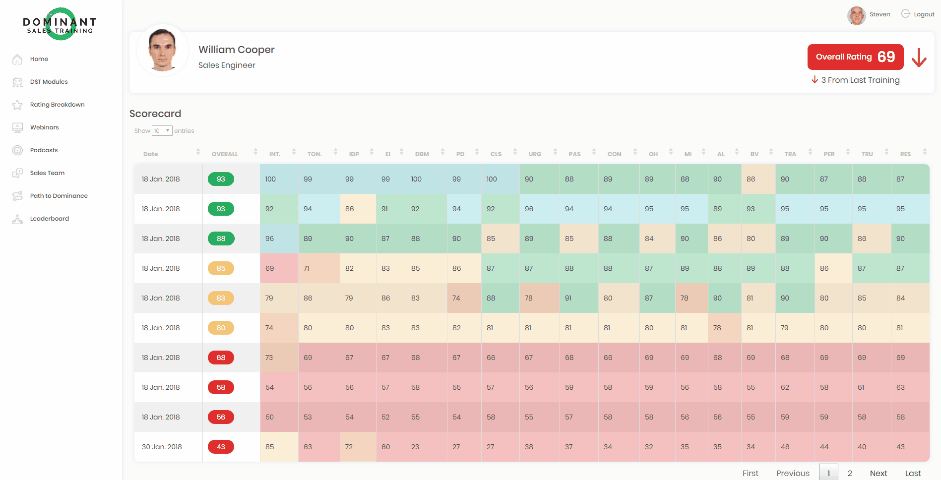Sort by the MI column arrows

coord(703,153)
